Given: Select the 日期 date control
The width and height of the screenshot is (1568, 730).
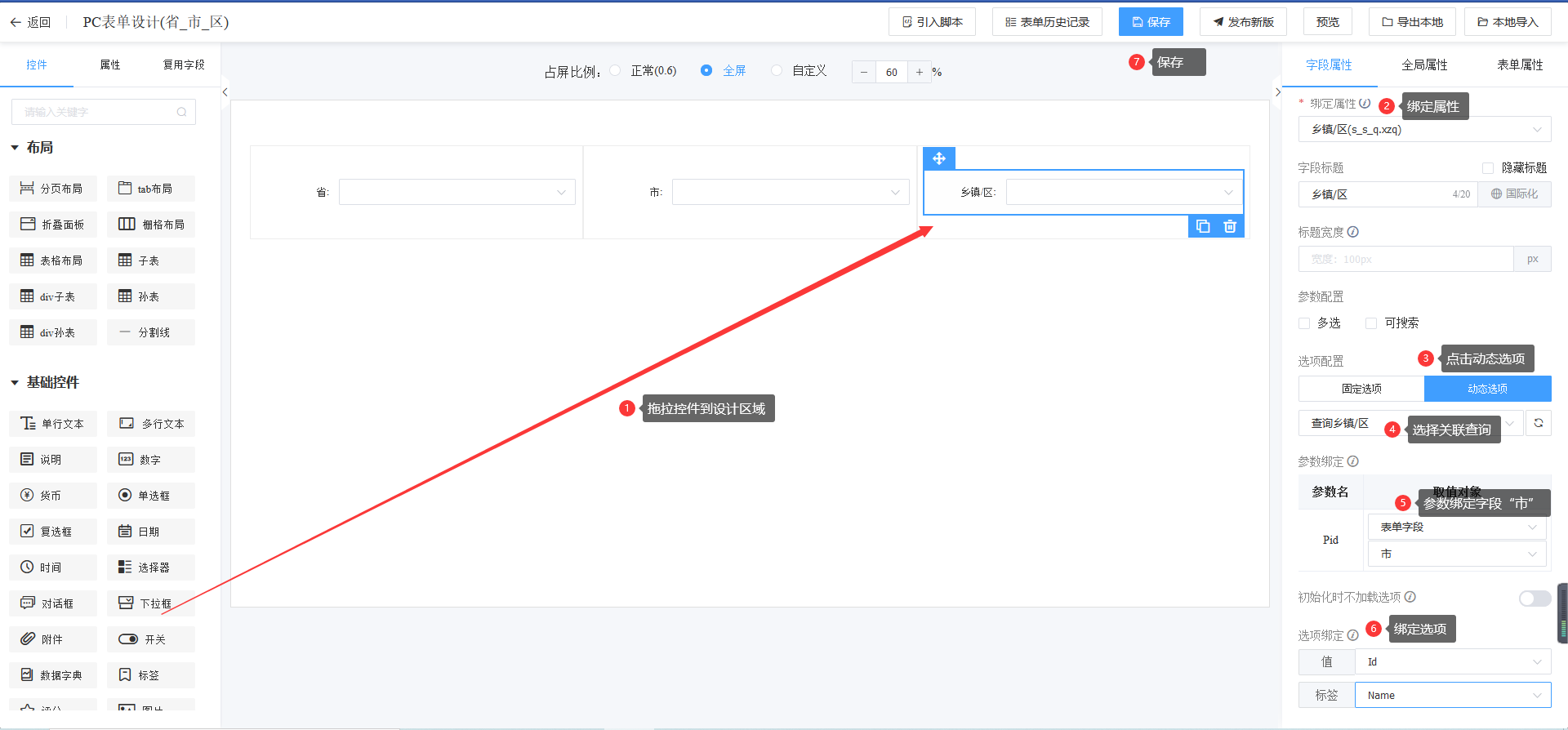Looking at the screenshot, I should tap(151, 532).
